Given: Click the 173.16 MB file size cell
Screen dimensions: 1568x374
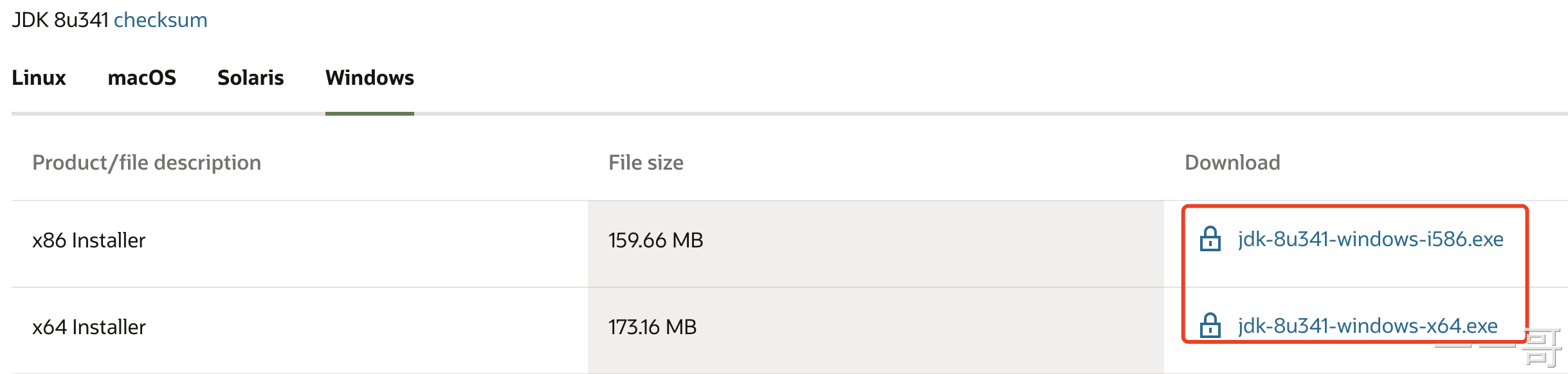Looking at the screenshot, I should (x=652, y=327).
